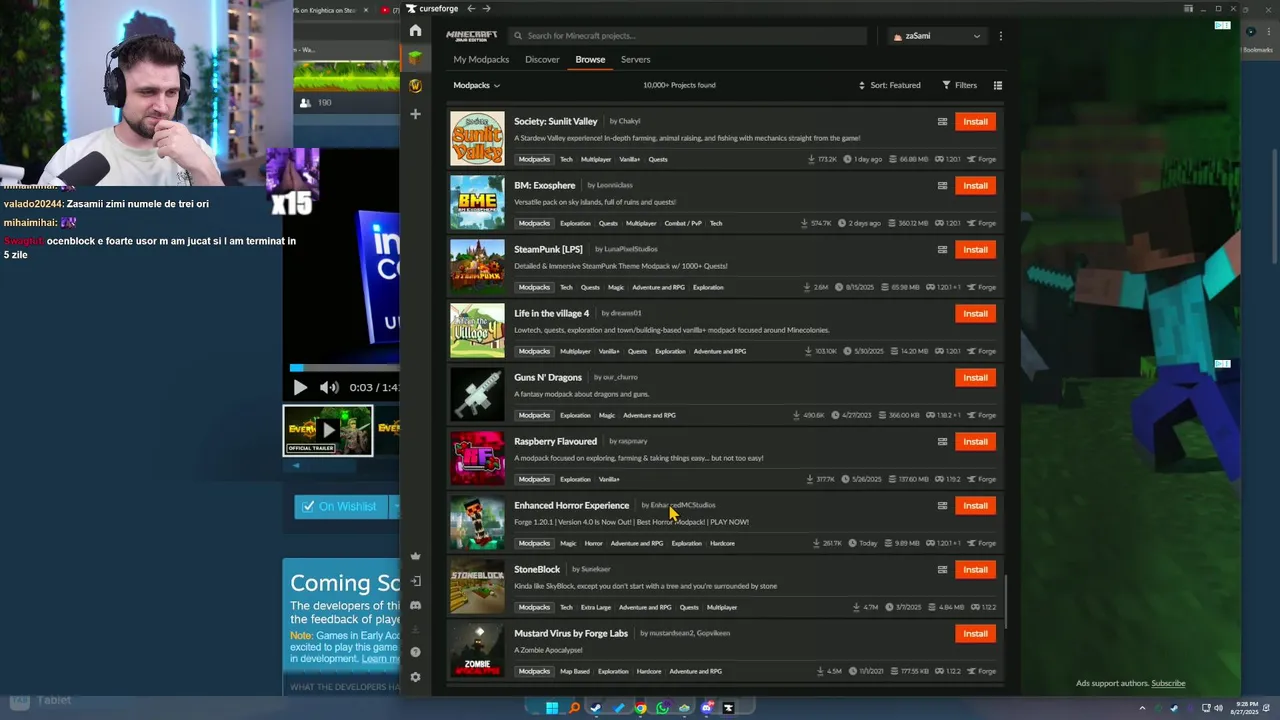
Task: Open the Sort: Featured dropdown
Action: (x=889, y=85)
